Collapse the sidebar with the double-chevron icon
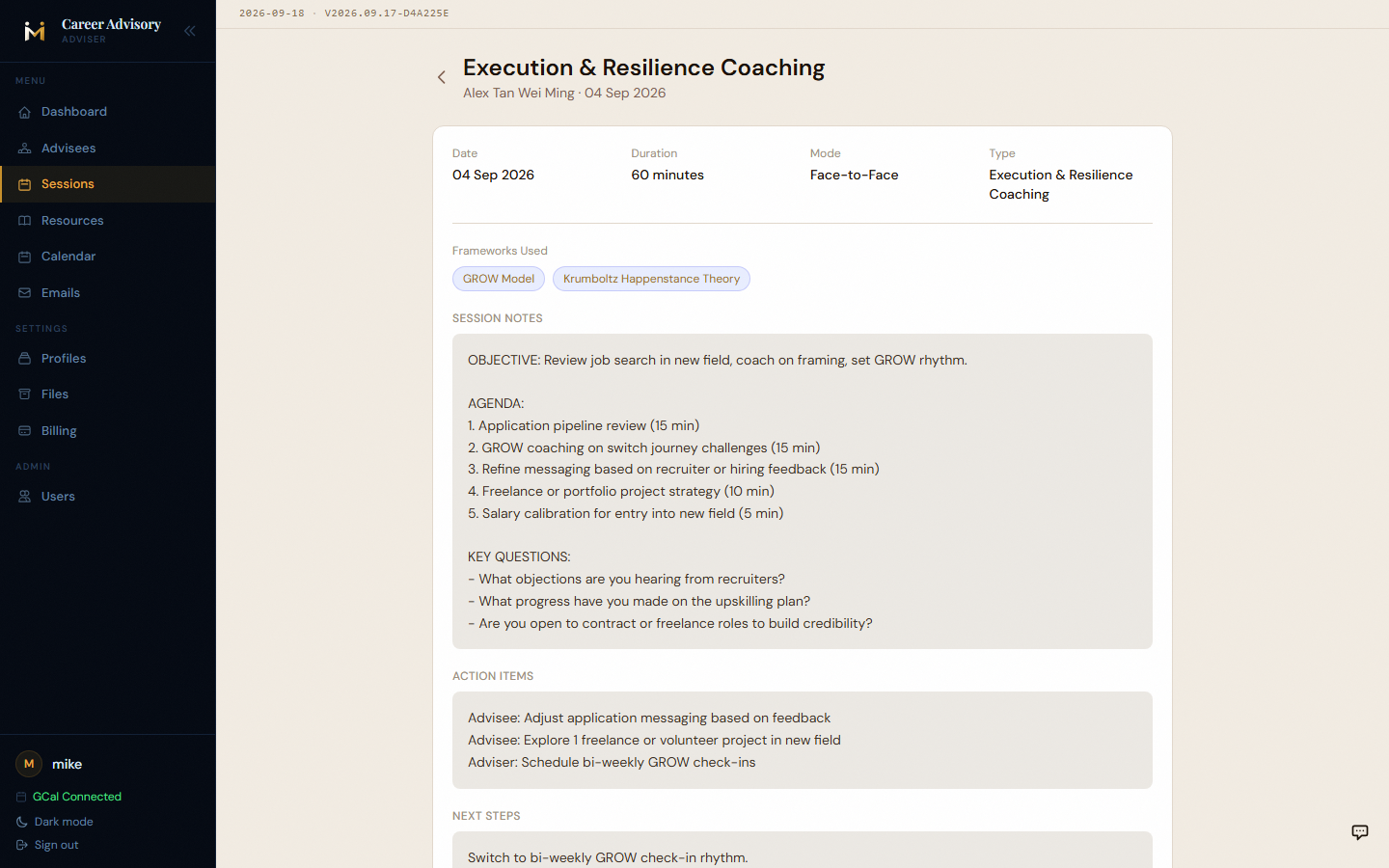 pos(190,31)
